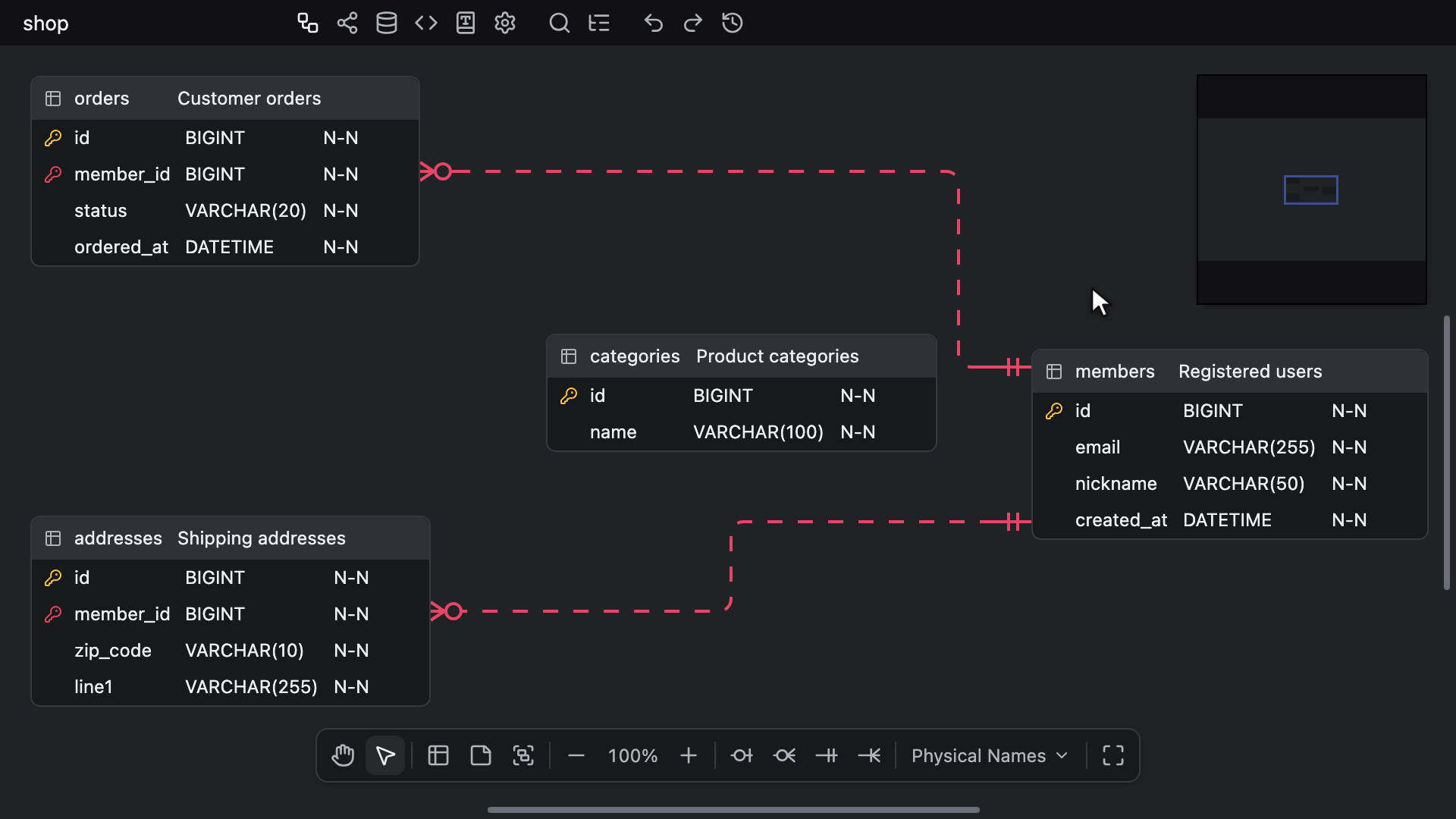Zoom out with the minus button
This screenshot has height=819, width=1456.
576,755
